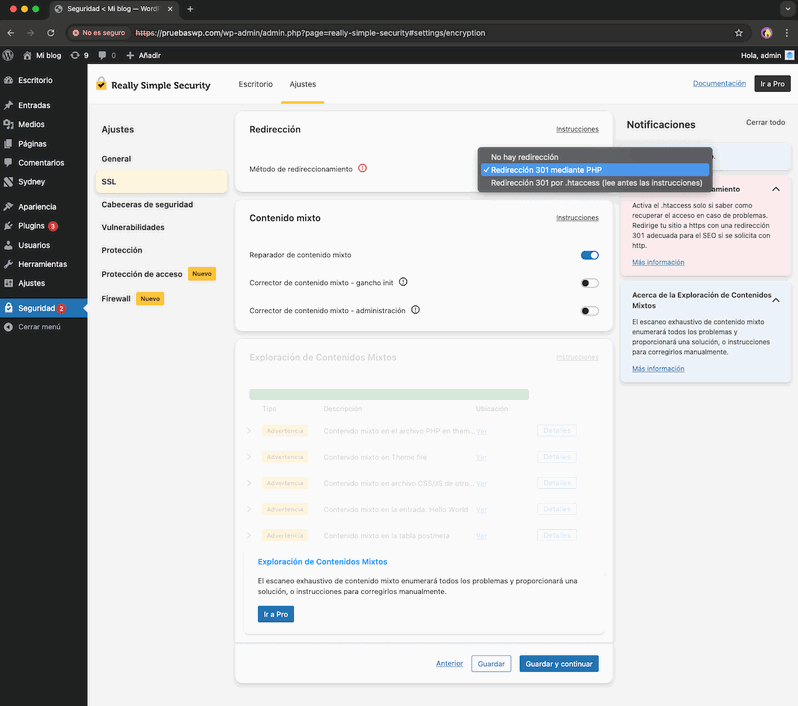Viewport: 798px width, 706px height.
Task: Click the green scan progress bar
Action: click(x=389, y=394)
